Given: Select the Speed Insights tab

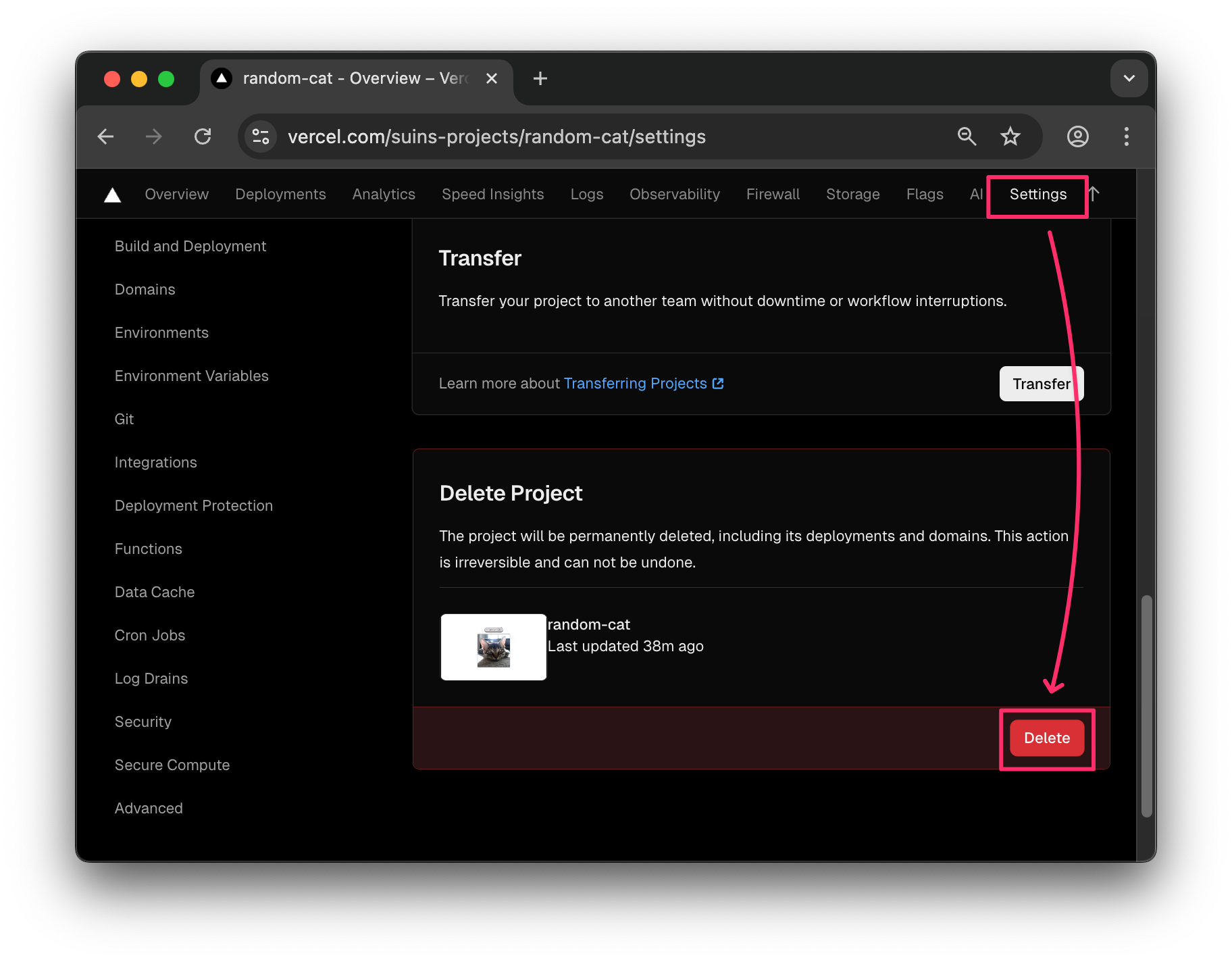Looking at the screenshot, I should click(x=492, y=195).
